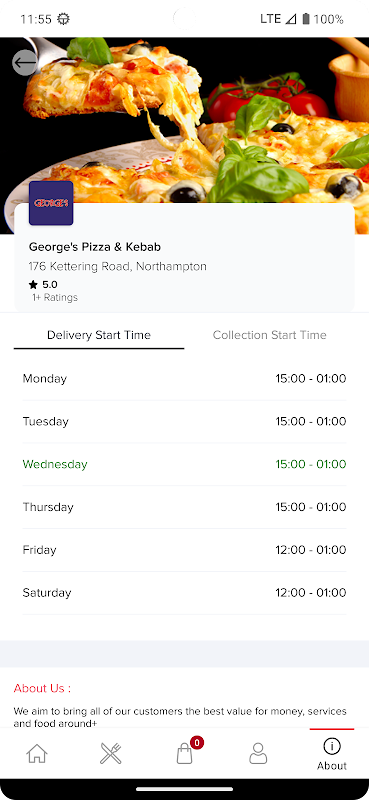This screenshot has width=369, height=800.
Task: Select the Monday delivery hours row
Action: [184, 379]
